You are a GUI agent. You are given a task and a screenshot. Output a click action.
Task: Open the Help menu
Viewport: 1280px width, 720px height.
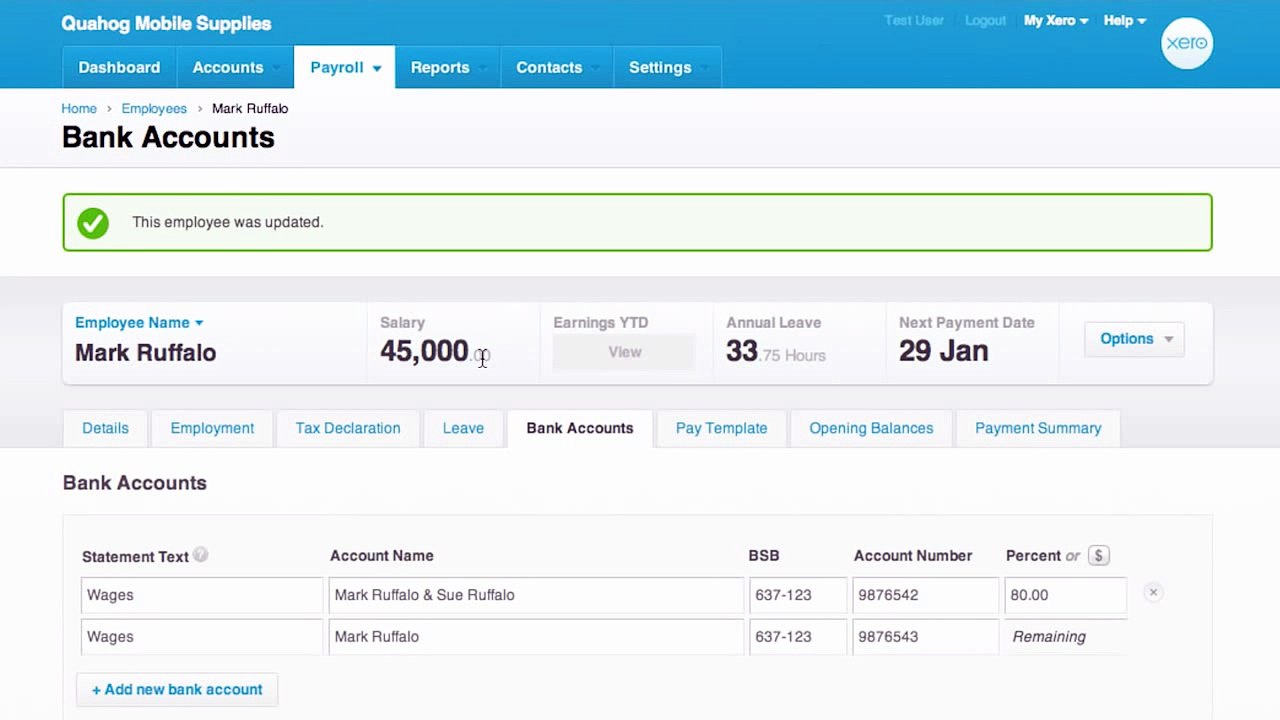tap(1125, 21)
